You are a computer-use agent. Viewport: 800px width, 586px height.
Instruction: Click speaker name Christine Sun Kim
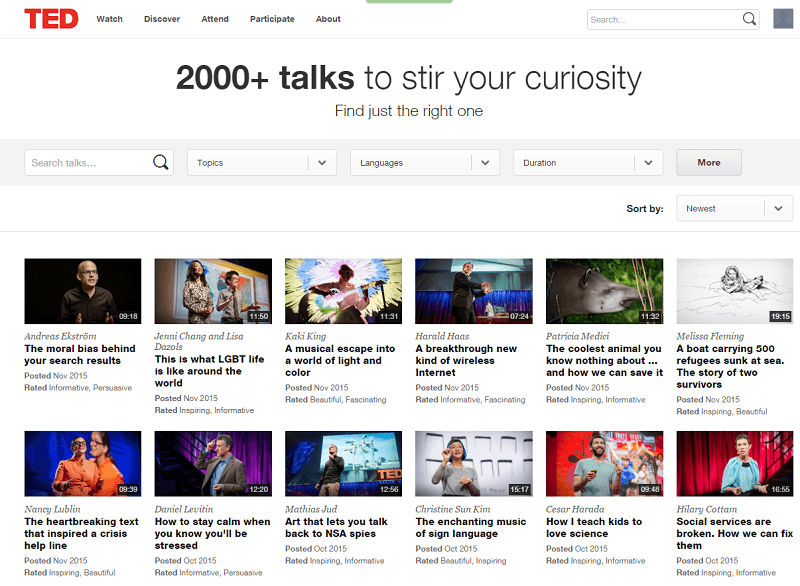click(x=453, y=509)
